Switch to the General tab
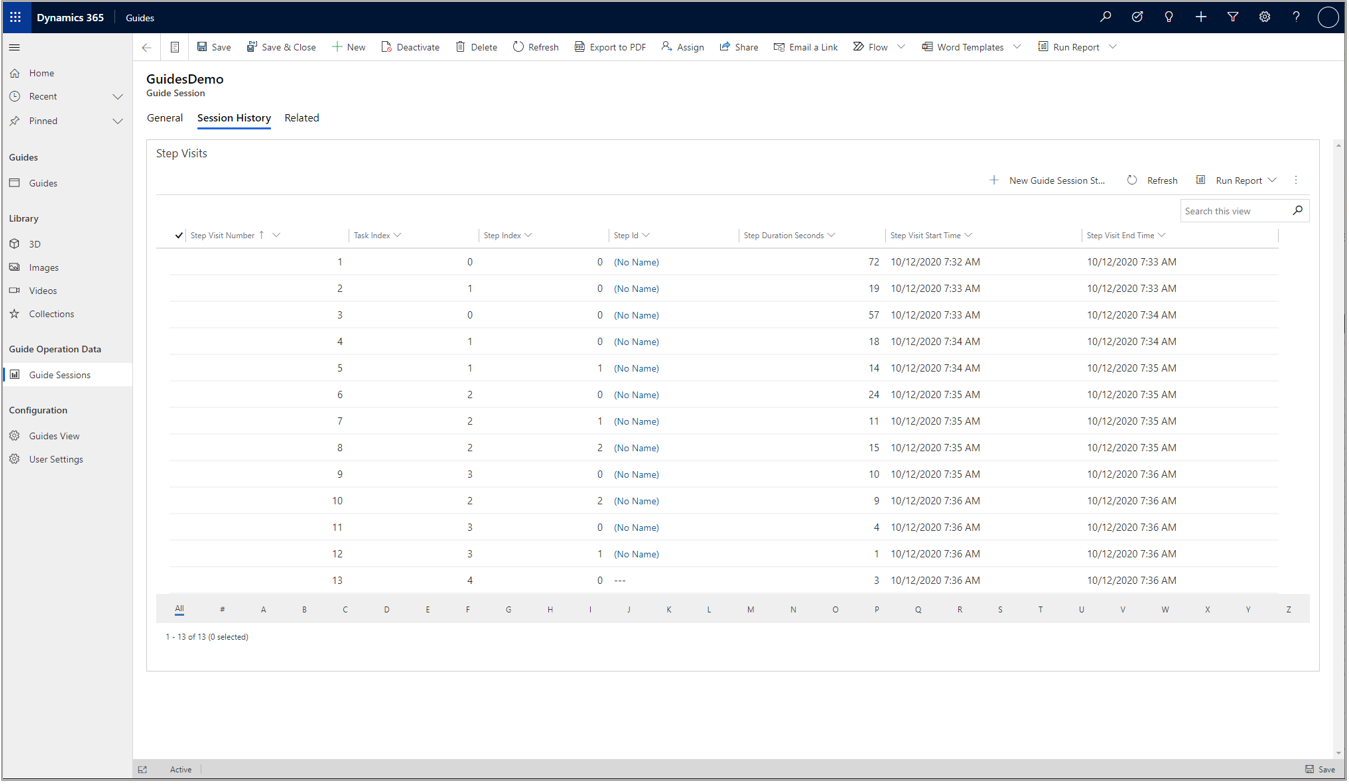1349x784 pixels. (x=164, y=118)
